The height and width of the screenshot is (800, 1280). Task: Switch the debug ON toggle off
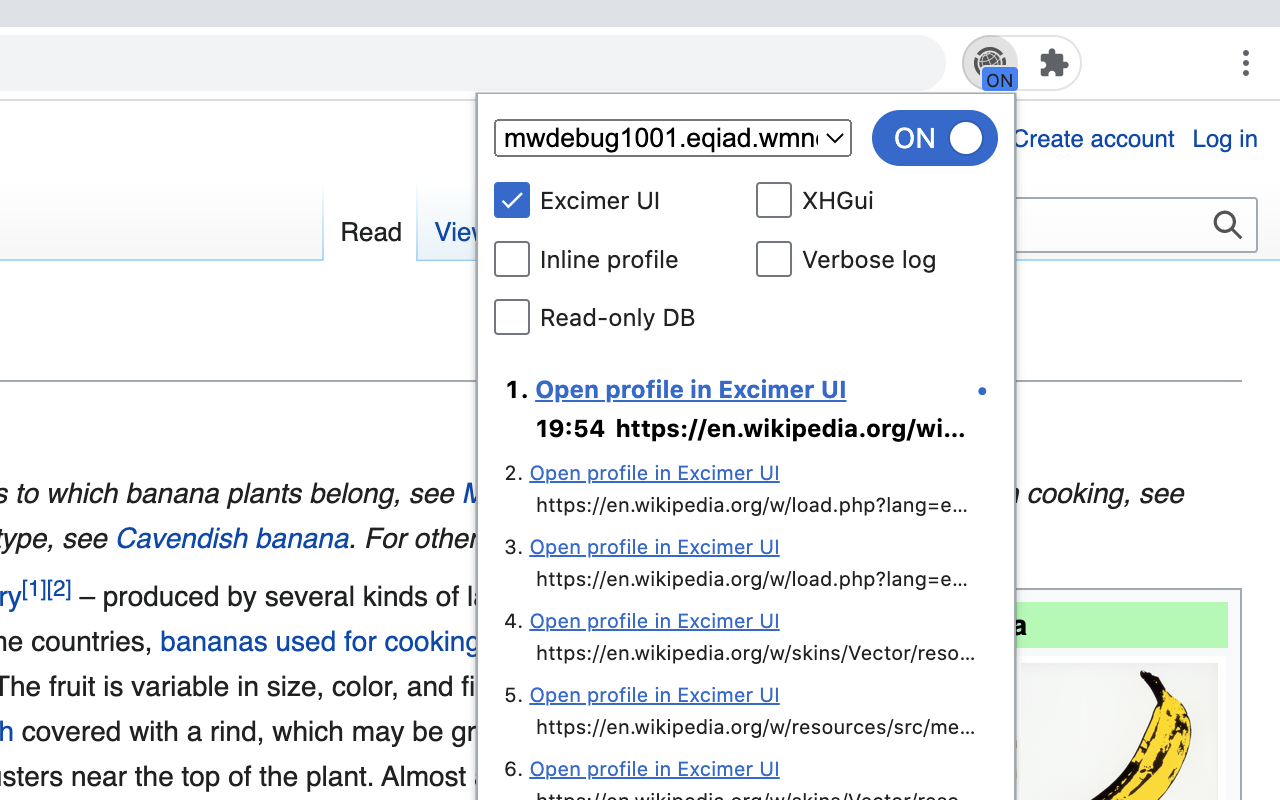point(934,138)
